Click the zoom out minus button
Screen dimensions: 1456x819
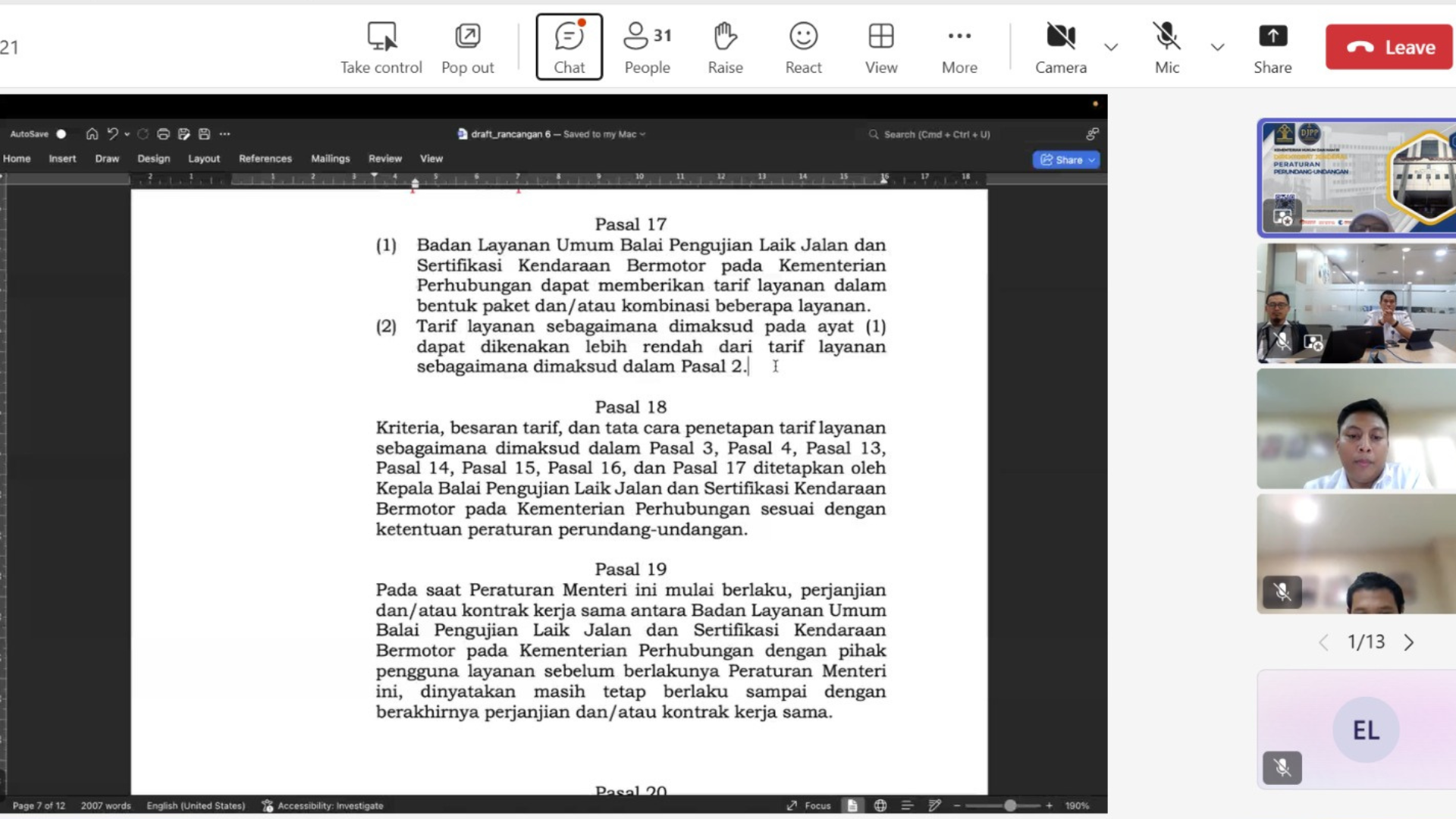tap(957, 805)
